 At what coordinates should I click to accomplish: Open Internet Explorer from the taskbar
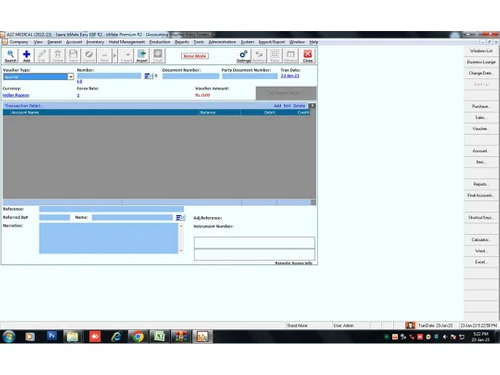[x=116, y=337]
